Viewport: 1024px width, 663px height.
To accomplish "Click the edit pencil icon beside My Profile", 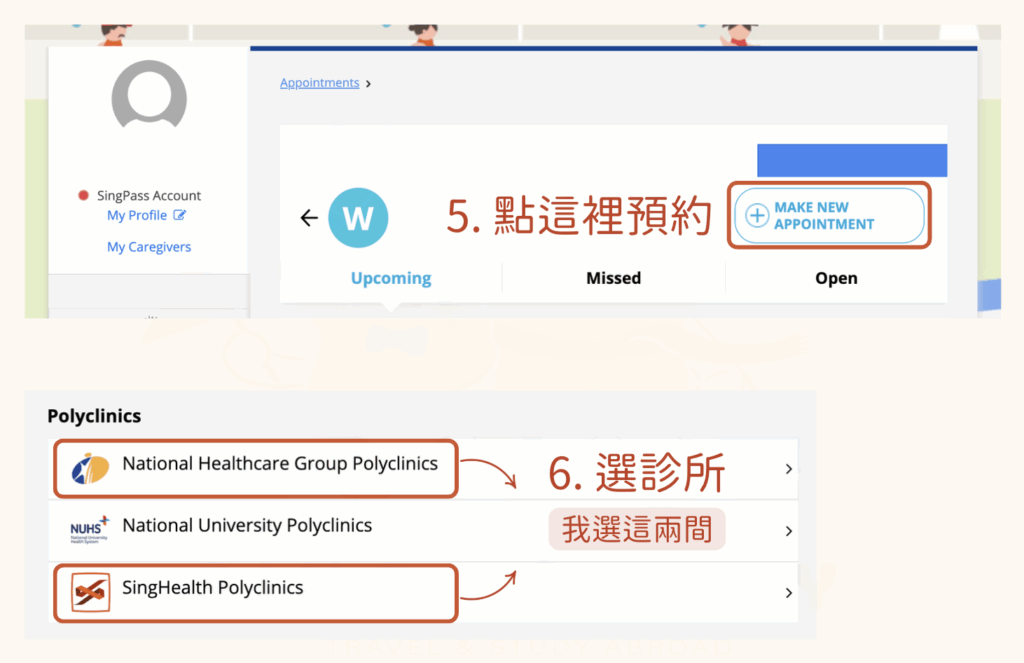I will point(180,215).
